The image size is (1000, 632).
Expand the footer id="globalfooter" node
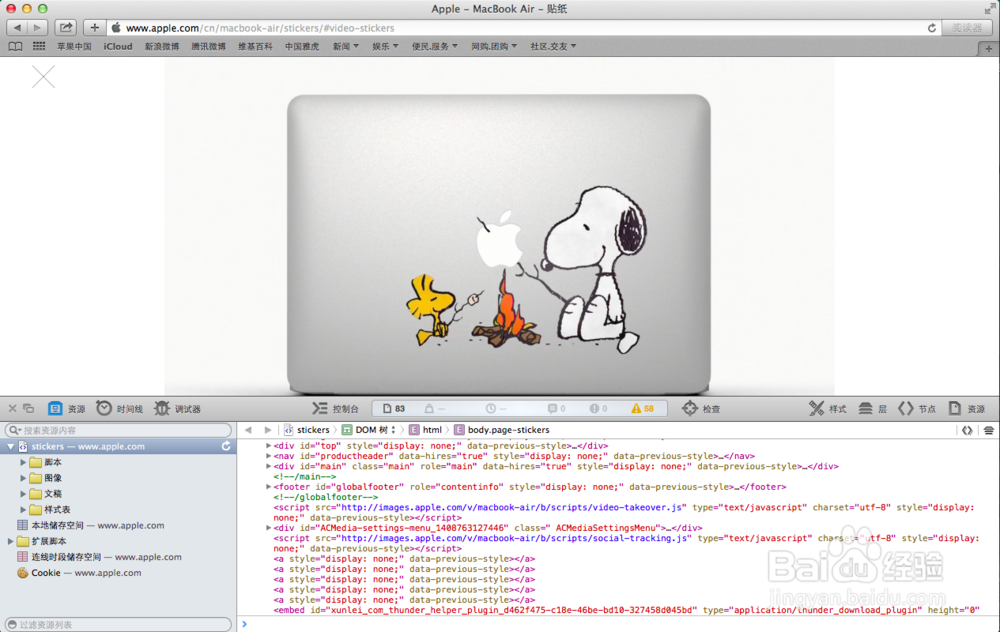point(268,487)
